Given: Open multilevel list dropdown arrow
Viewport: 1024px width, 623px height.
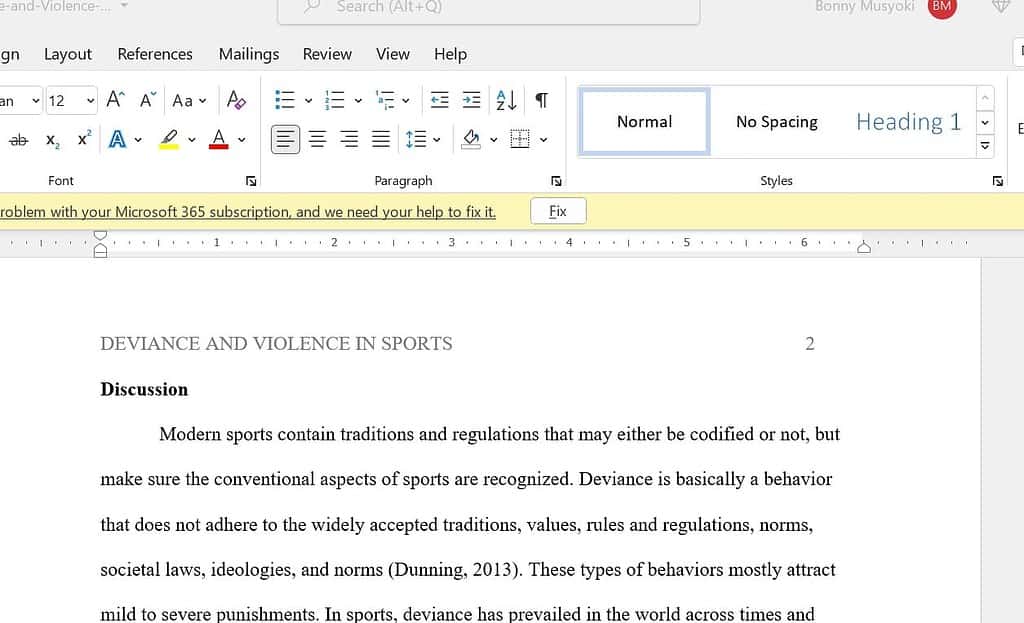Looking at the screenshot, I should click(x=406, y=101).
